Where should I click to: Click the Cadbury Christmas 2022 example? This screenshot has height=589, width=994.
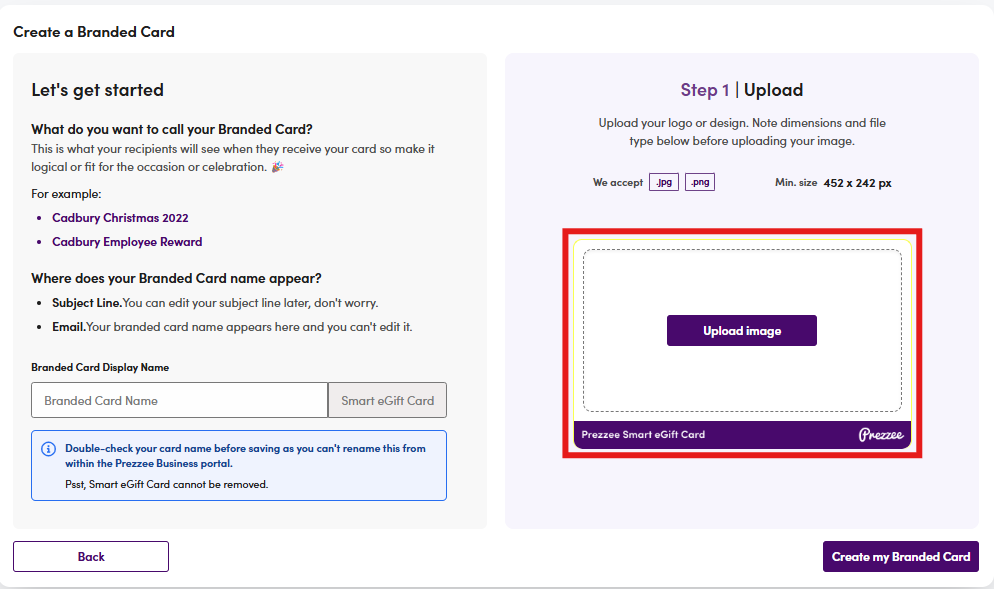tap(120, 218)
